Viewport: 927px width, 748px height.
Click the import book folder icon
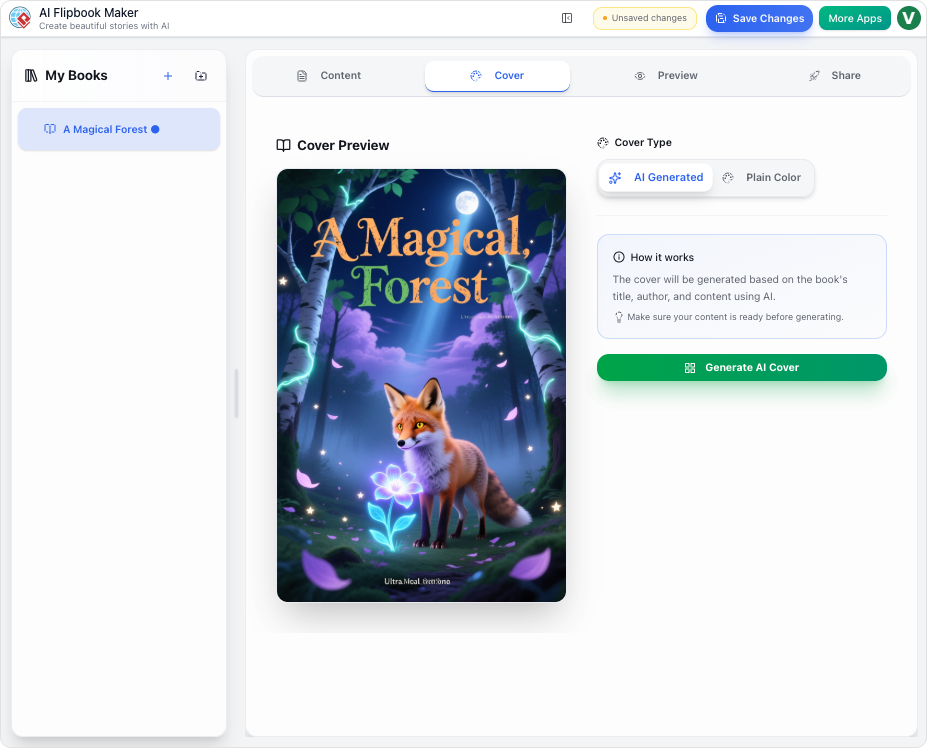click(x=200, y=75)
